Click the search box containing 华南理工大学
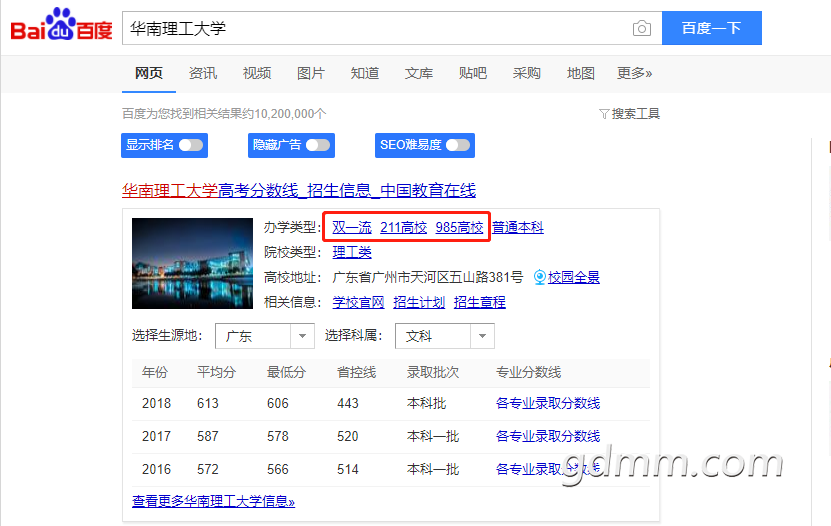Screen dimensions: 831x526 [392, 28]
